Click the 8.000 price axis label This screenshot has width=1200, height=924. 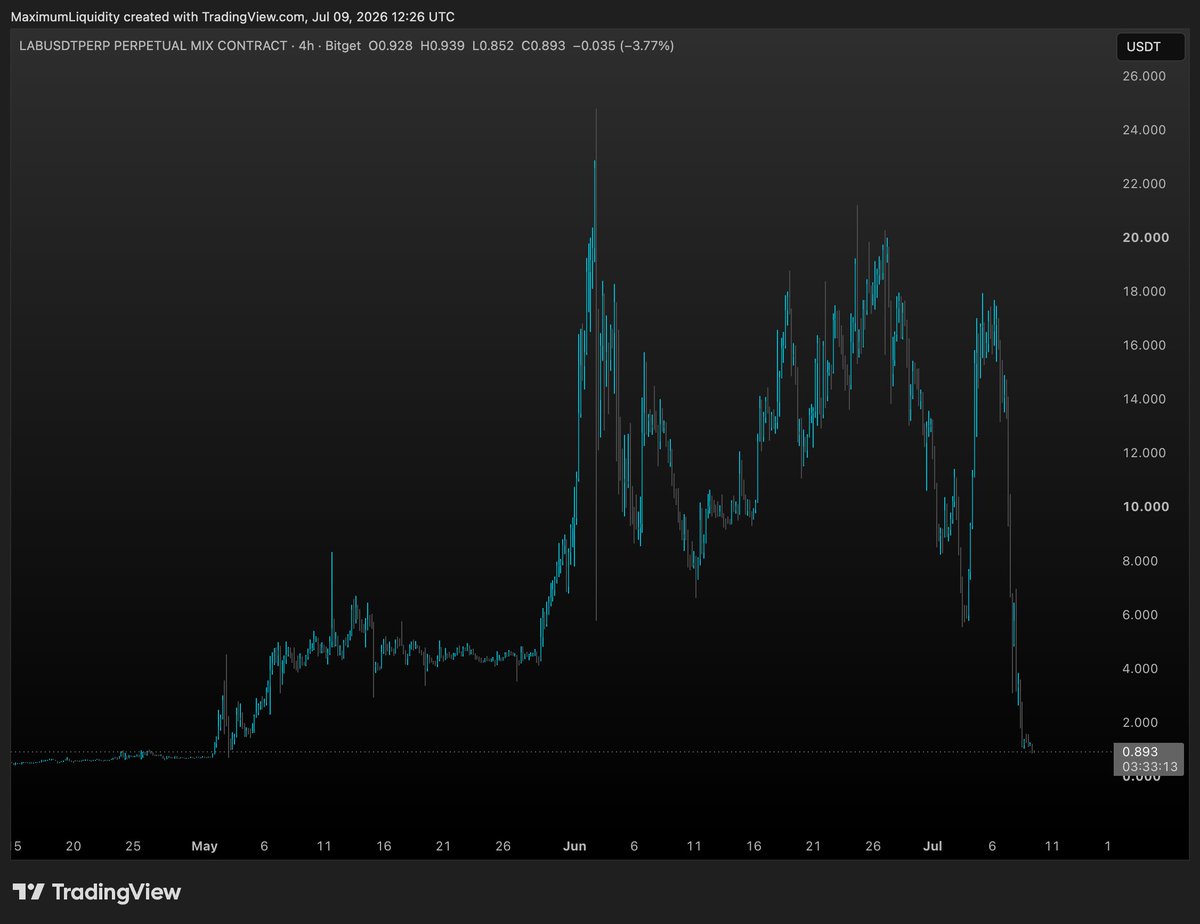(1141, 561)
